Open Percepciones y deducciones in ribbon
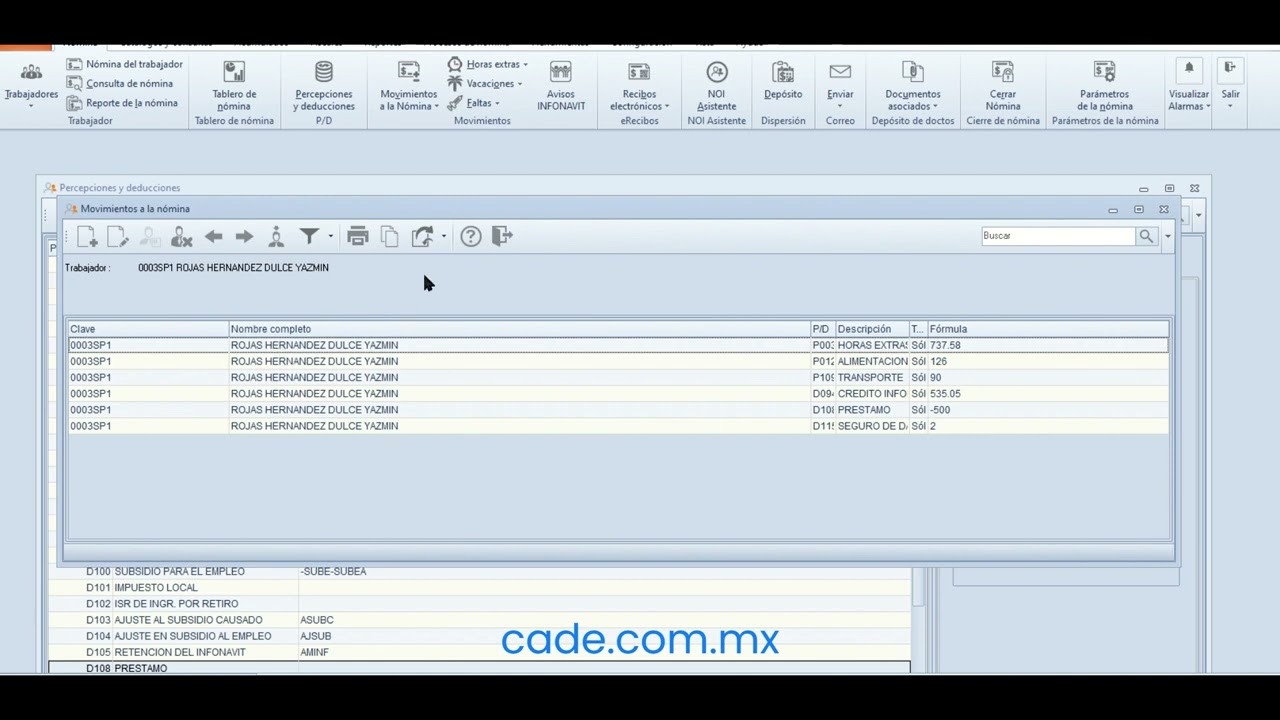 click(324, 85)
